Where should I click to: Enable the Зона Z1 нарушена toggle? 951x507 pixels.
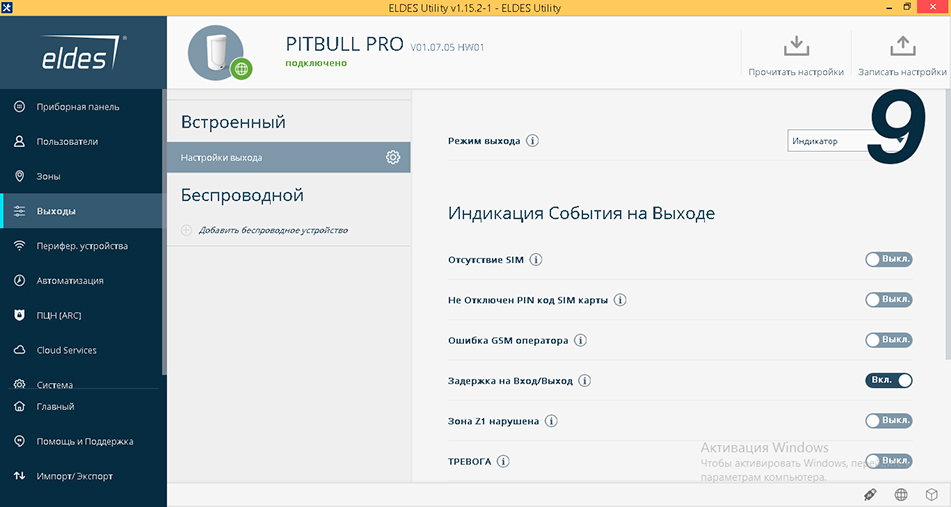pos(889,421)
